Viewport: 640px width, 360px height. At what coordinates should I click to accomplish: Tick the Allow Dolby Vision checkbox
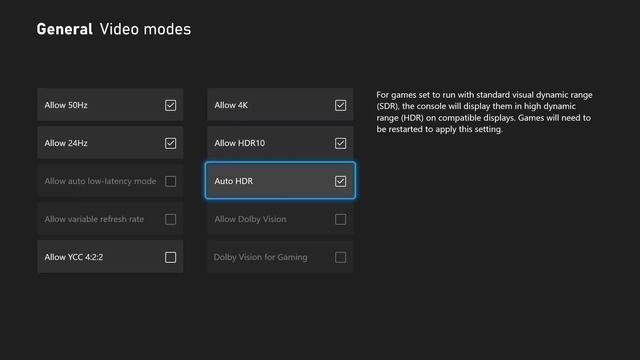[340, 219]
